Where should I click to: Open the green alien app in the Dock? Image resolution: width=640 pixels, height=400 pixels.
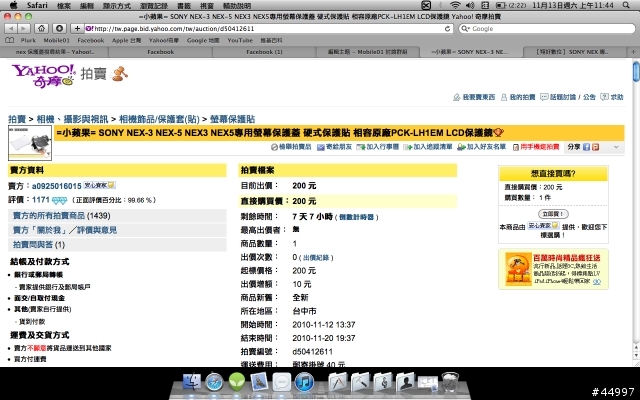point(236,382)
